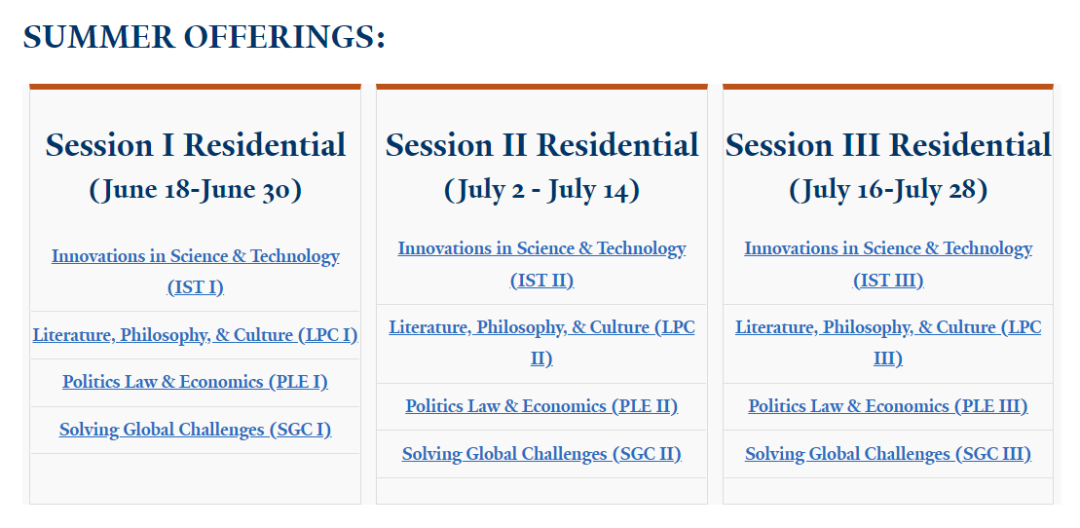This screenshot has height=528, width=1080.
Task: Visit Innovations in Science & Technology (IST III) link
Action: point(888,249)
